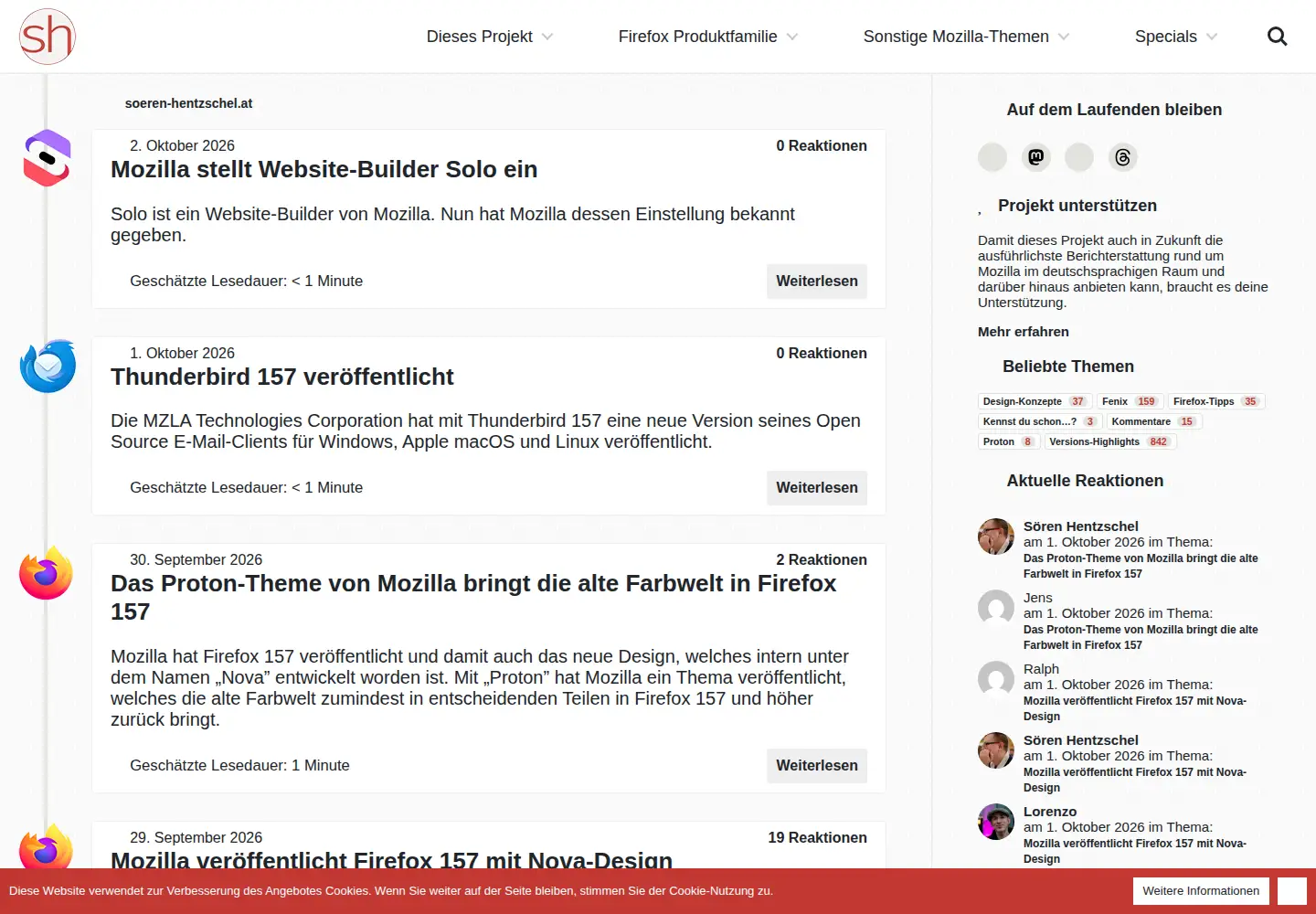Open headline 'Mozilla stellt Website-Builder Solo ein'
1316x914 pixels.
pyautogui.click(x=324, y=170)
